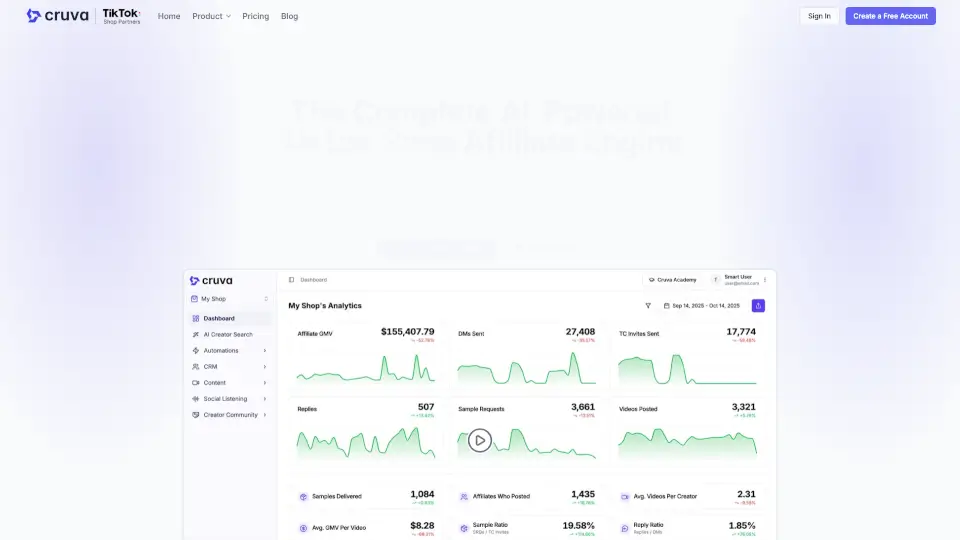Expand the Product dropdown menu

click(211, 16)
